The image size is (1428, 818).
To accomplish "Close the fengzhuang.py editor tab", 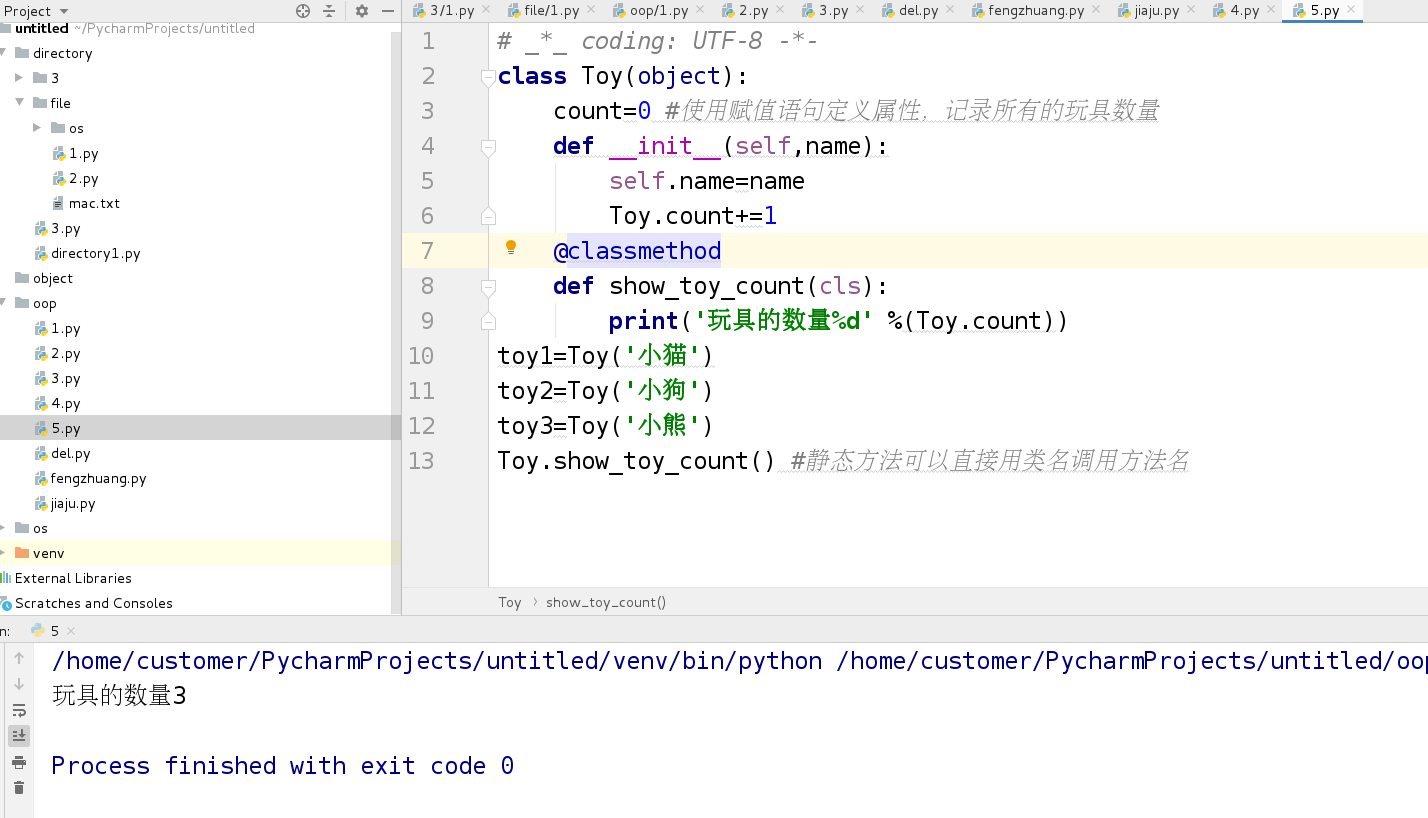I will coord(1095,10).
